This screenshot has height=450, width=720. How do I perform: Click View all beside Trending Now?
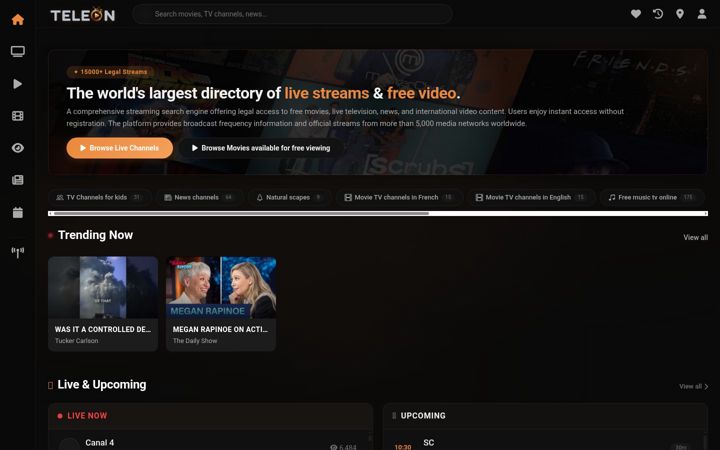click(695, 237)
